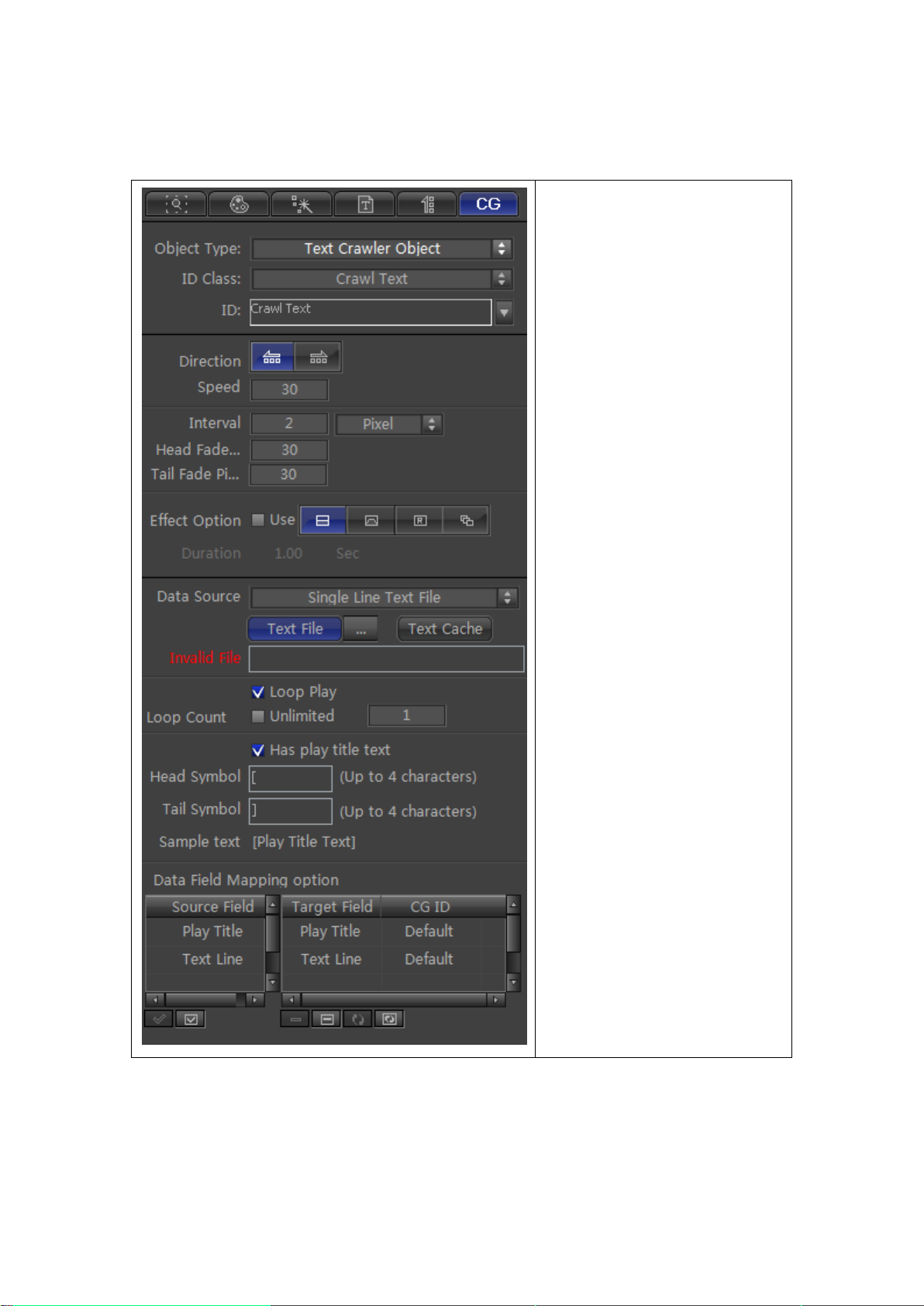Viewport: 924px width, 1306px height.
Task: Open the magnifier selection tab icon
Action: point(176,204)
